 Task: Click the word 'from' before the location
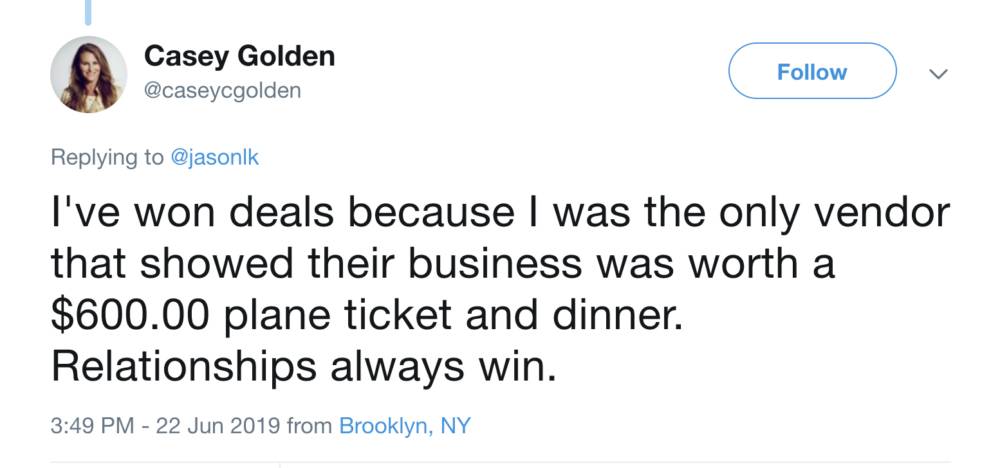coord(309,425)
